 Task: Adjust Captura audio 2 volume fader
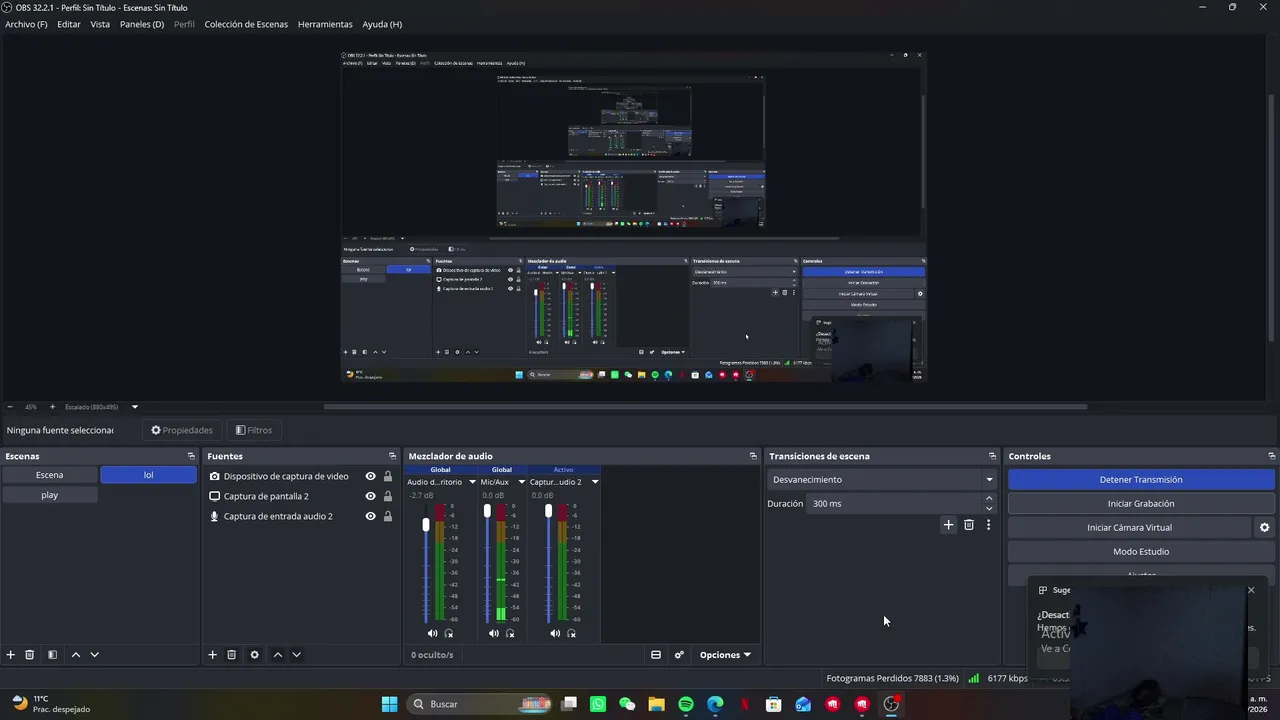[548, 511]
